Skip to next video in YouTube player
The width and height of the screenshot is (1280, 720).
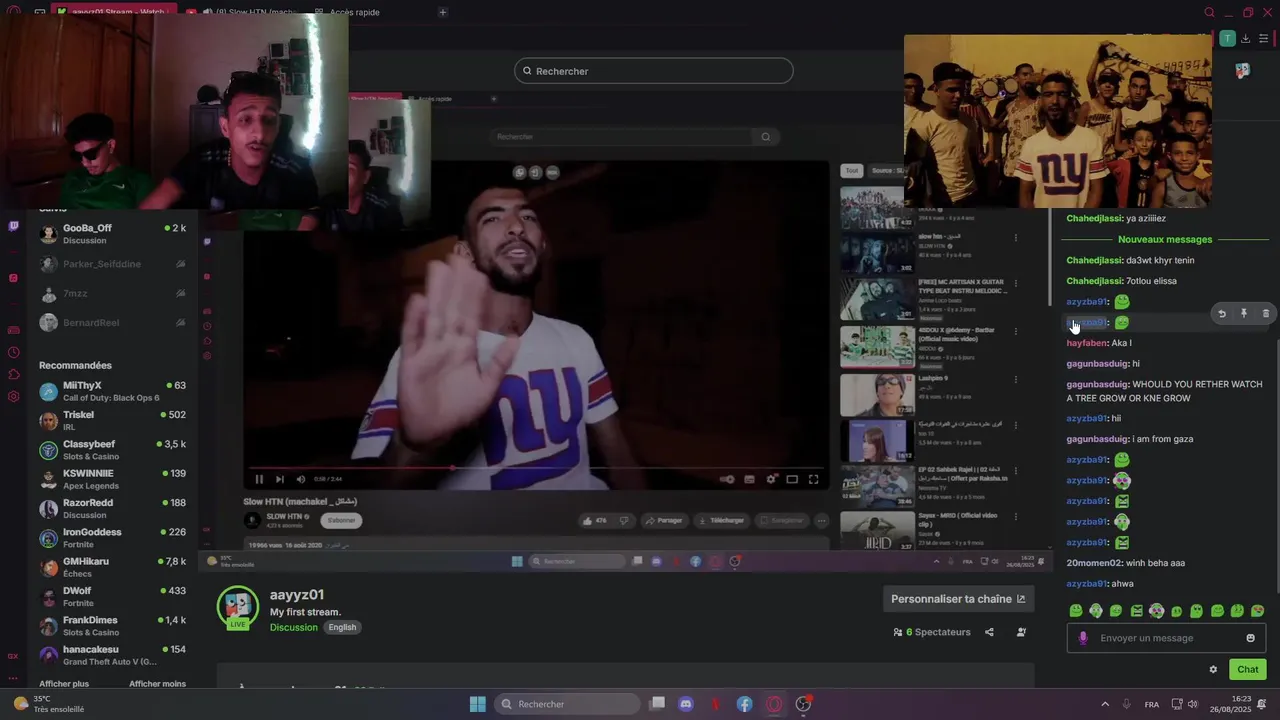click(x=280, y=479)
